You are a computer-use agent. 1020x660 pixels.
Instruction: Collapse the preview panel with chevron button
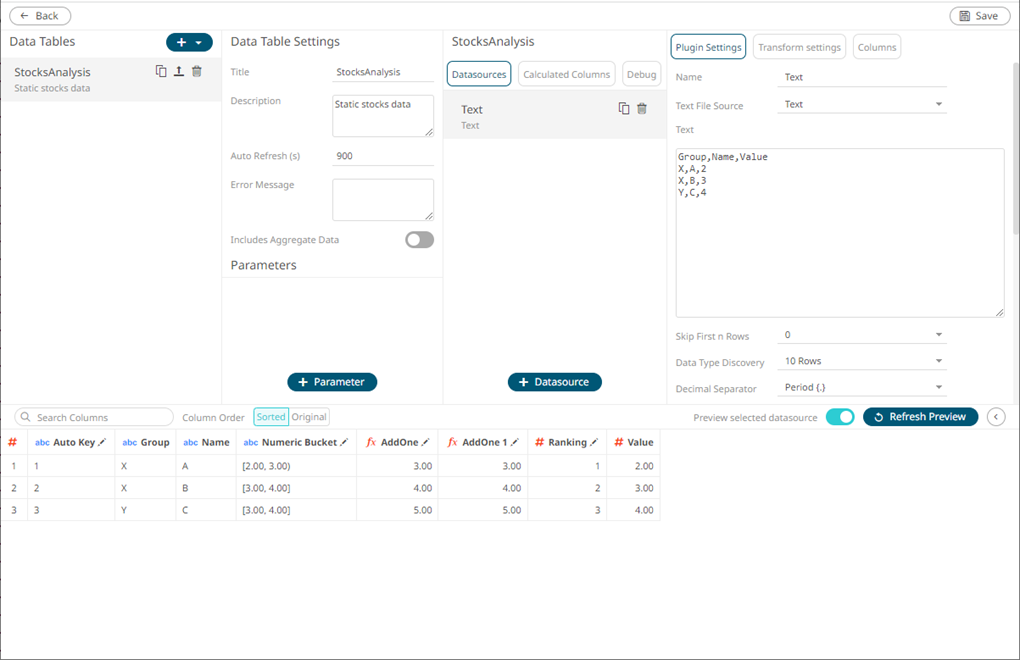point(996,417)
